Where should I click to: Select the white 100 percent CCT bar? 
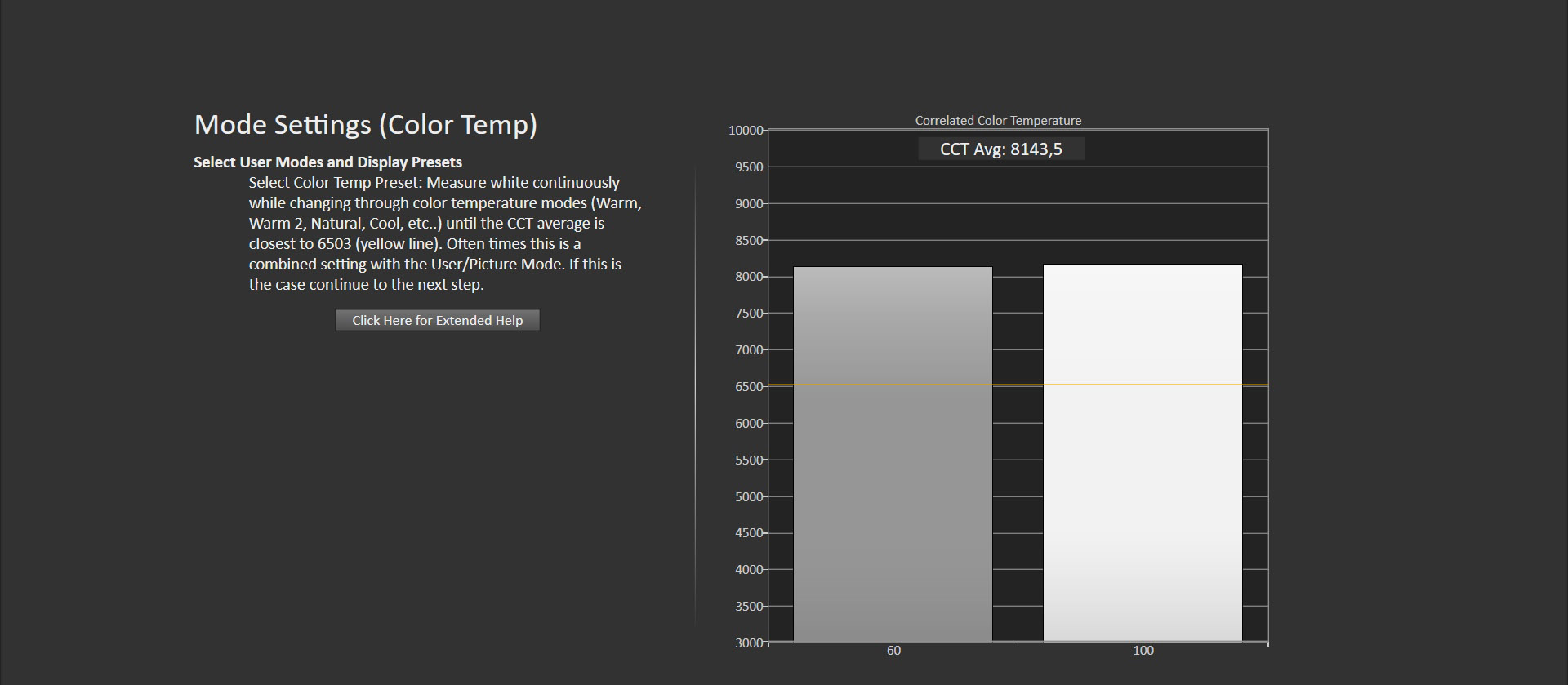pyautogui.click(x=1143, y=453)
